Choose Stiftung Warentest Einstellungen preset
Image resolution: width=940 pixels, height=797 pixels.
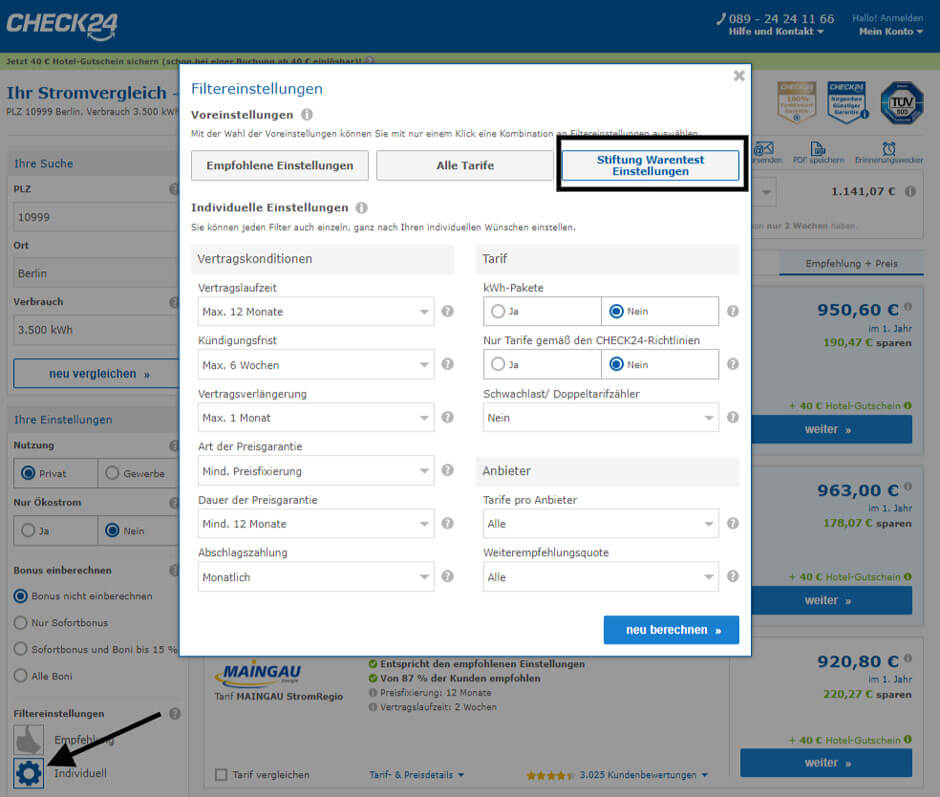coord(650,165)
